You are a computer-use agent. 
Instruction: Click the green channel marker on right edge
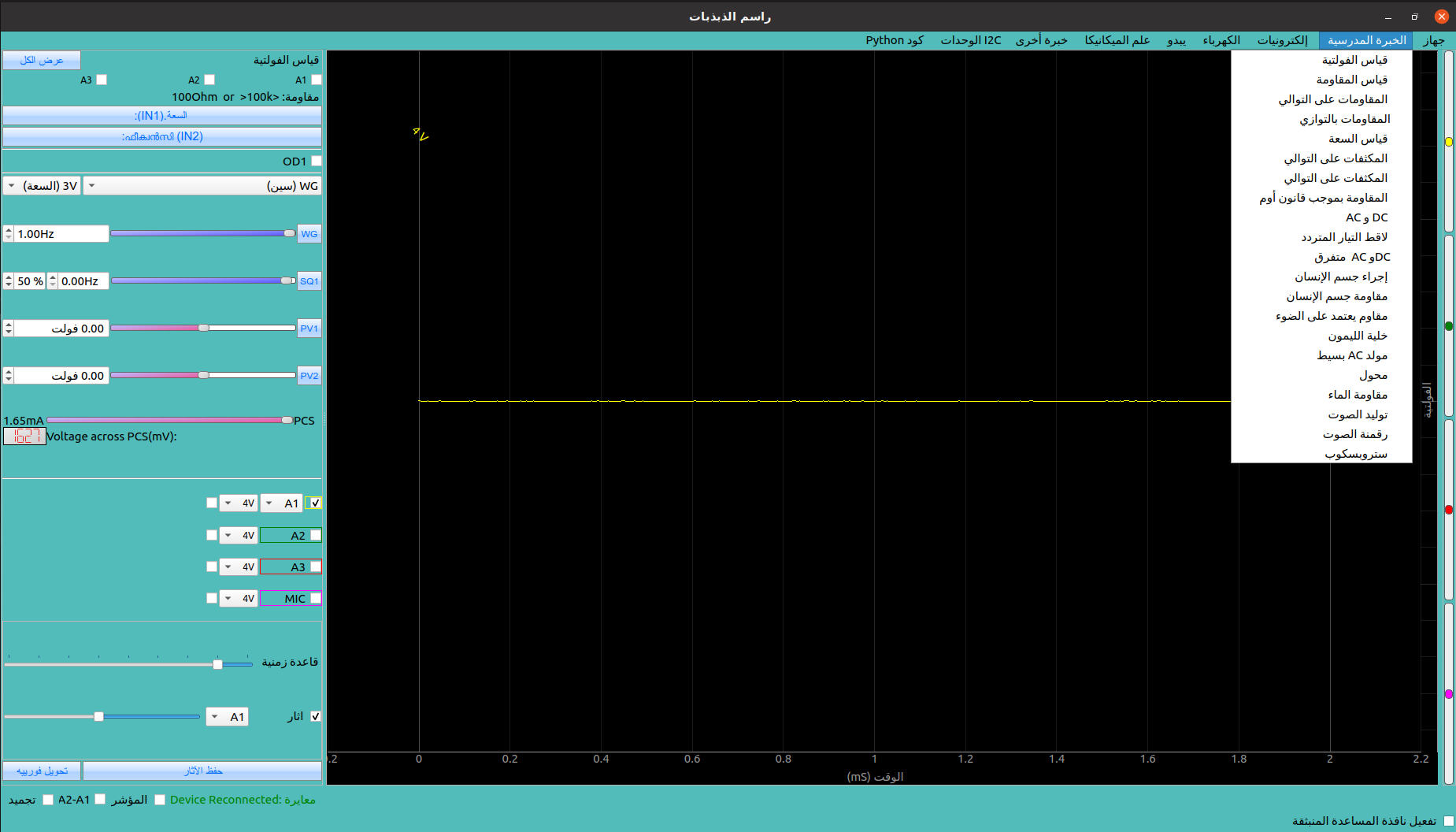(x=1448, y=326)
